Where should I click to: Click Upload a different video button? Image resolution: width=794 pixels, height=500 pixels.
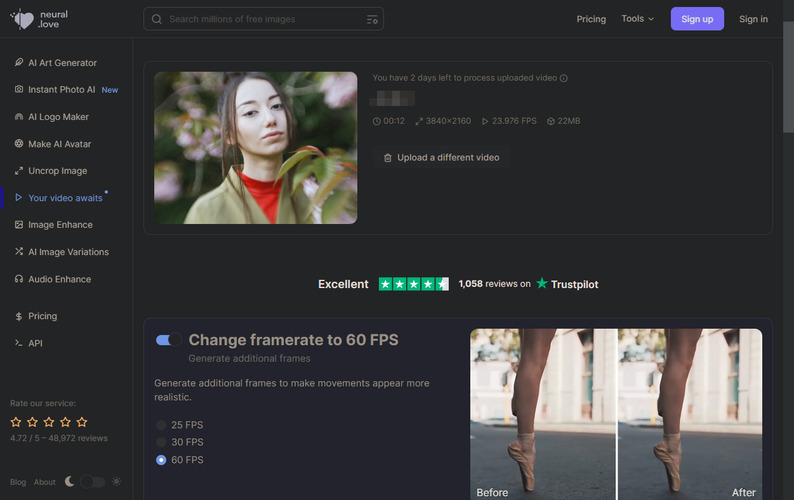(x=441, y=158)
